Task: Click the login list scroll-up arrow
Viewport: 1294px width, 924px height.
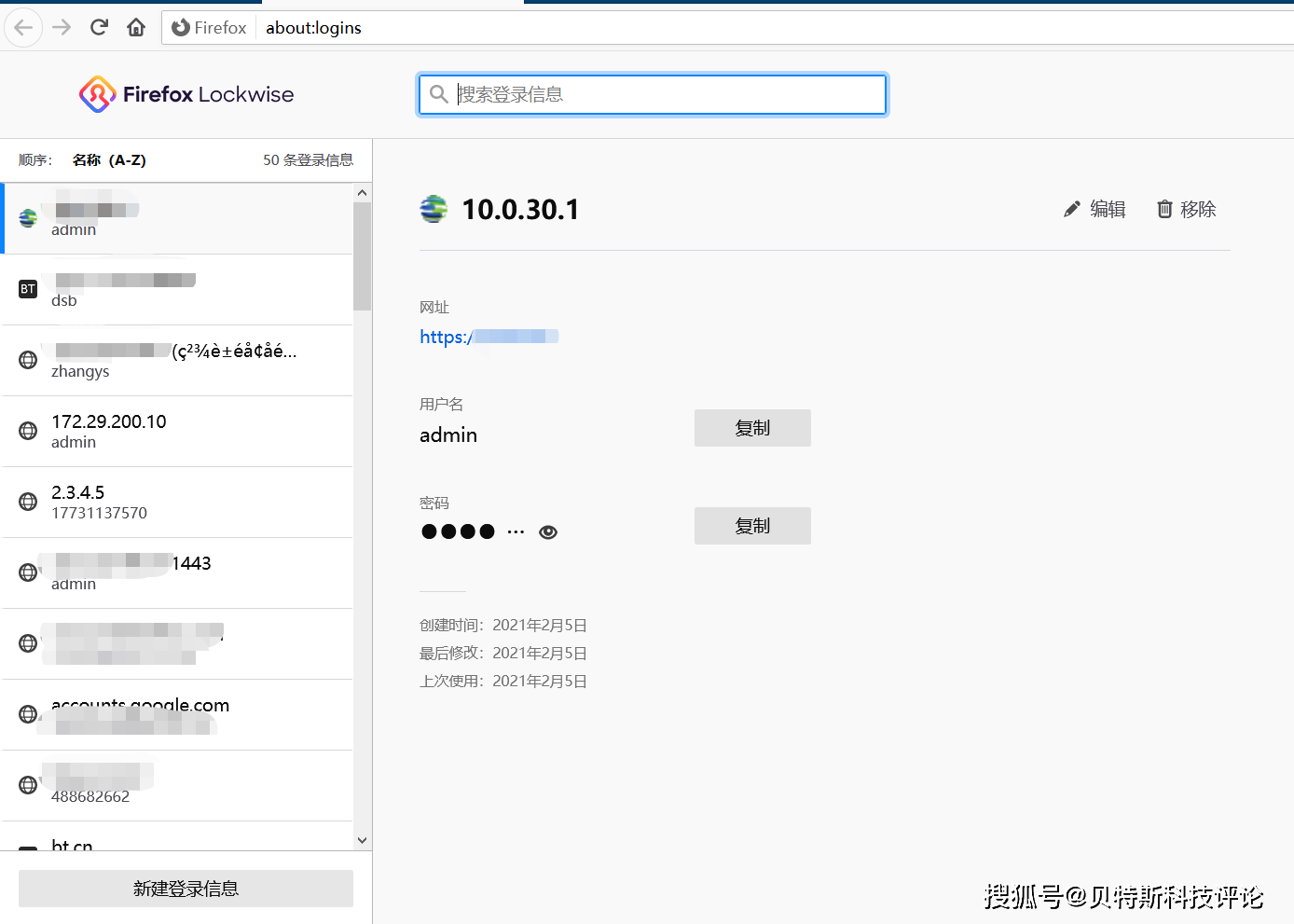Action: (x=362, y=193)
